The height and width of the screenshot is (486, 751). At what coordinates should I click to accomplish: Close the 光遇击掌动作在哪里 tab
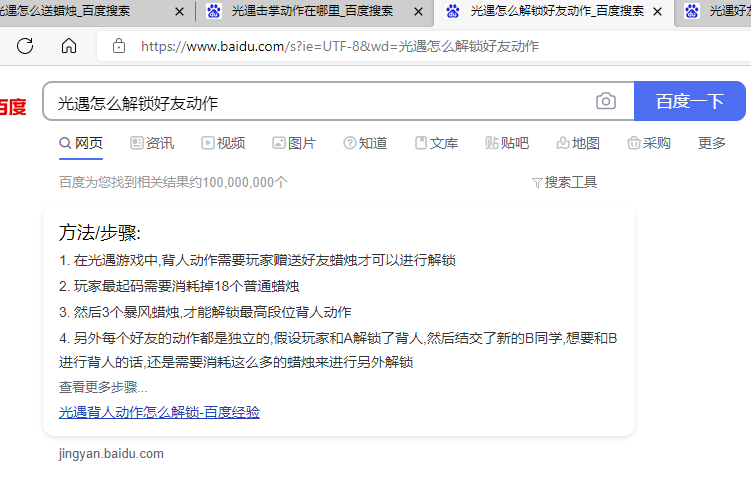(x=418, y=11)
